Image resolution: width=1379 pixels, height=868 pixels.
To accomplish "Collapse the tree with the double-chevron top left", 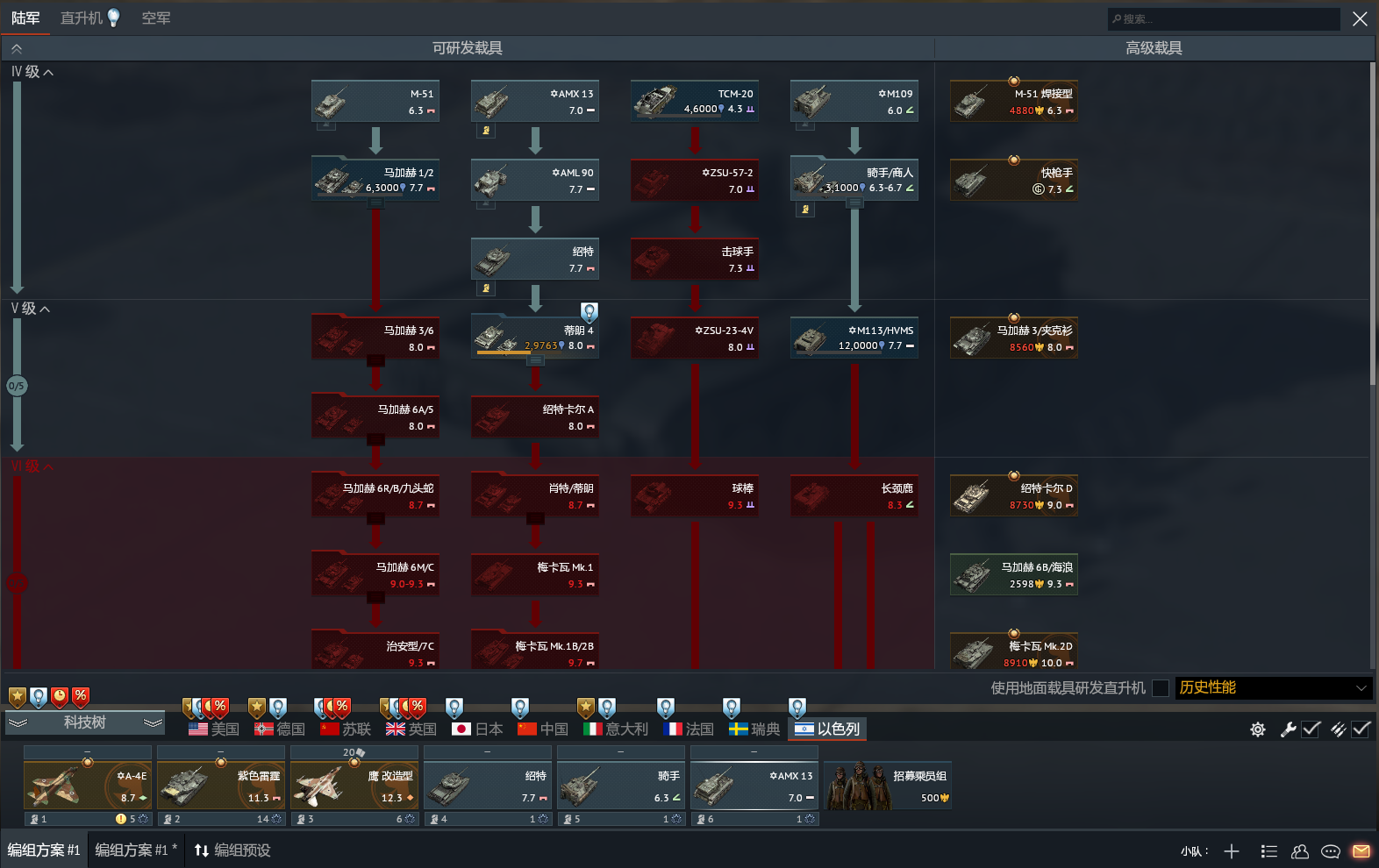I will point(17,49).
